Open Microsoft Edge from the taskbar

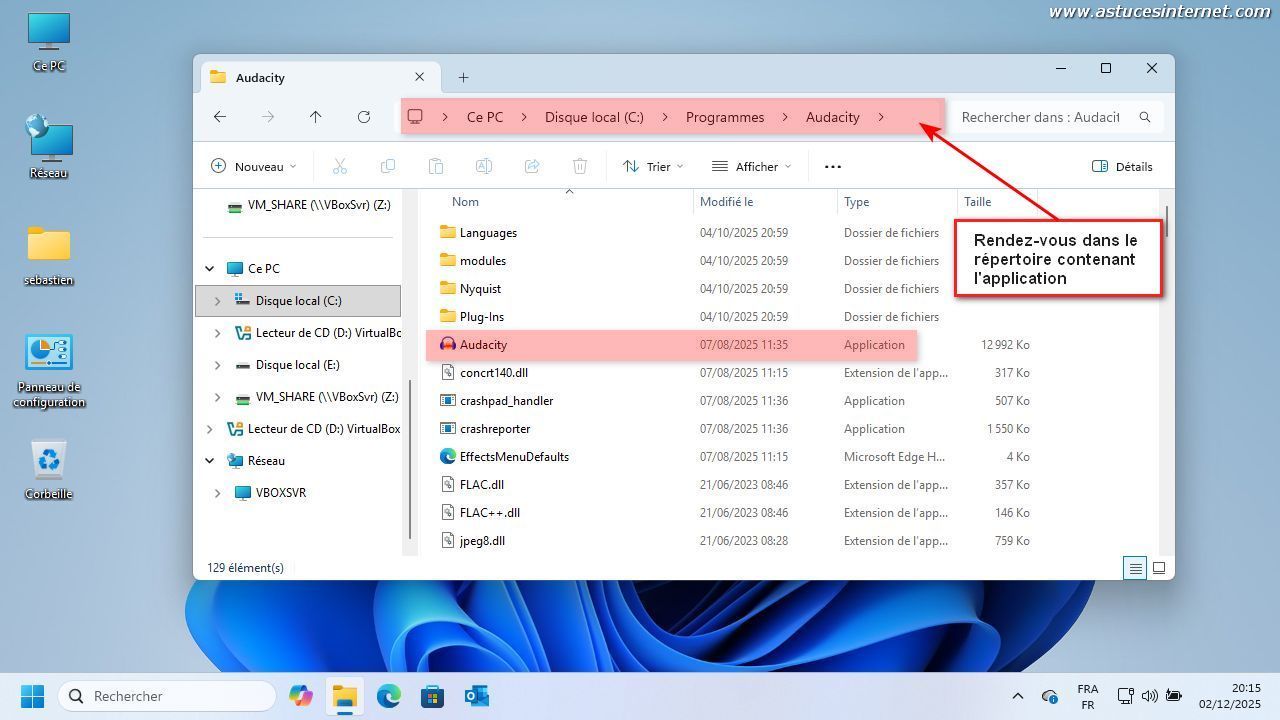tap(388, 696)
